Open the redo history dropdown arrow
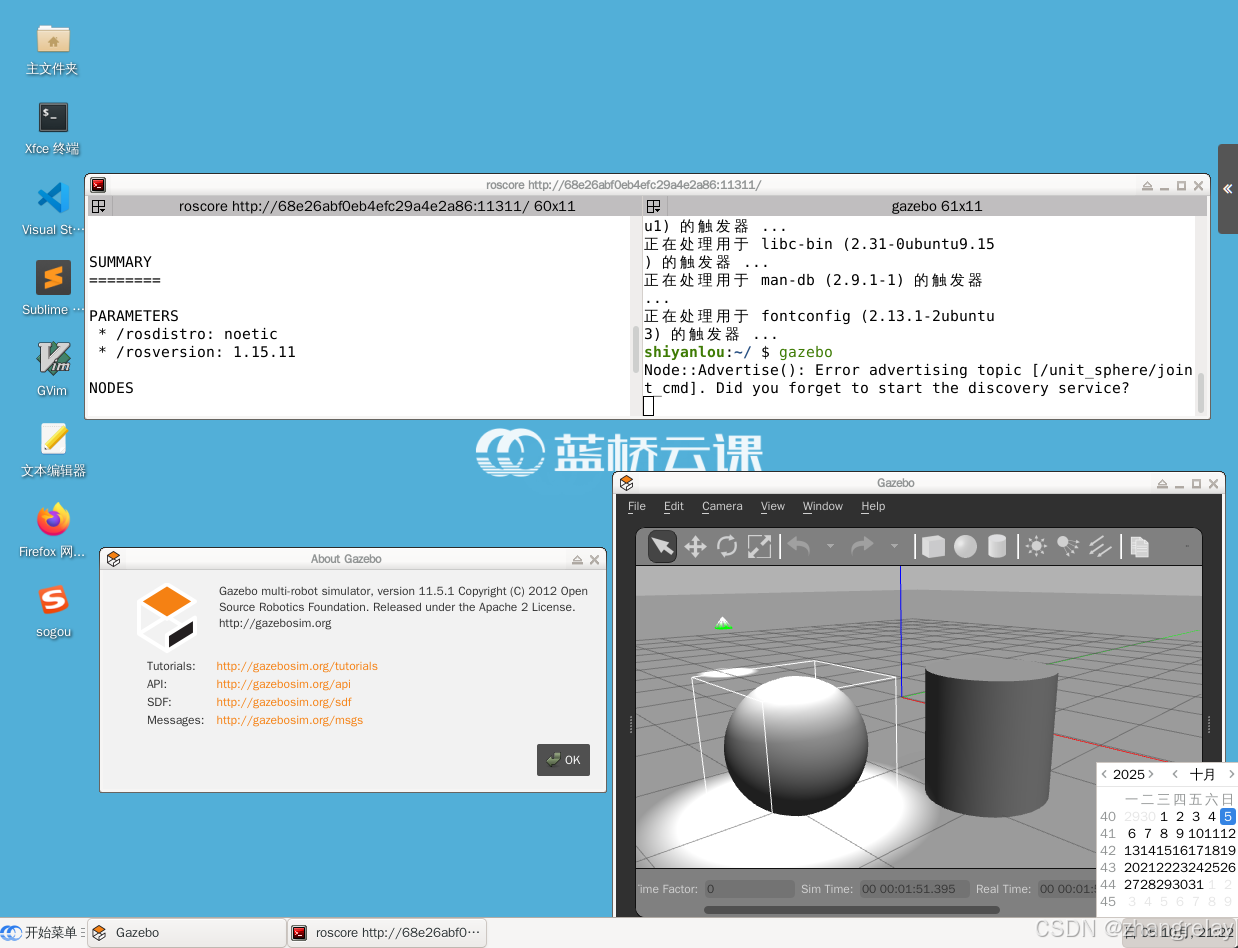The width and height of the screenshot is (1238, 948). pos(894,546)
